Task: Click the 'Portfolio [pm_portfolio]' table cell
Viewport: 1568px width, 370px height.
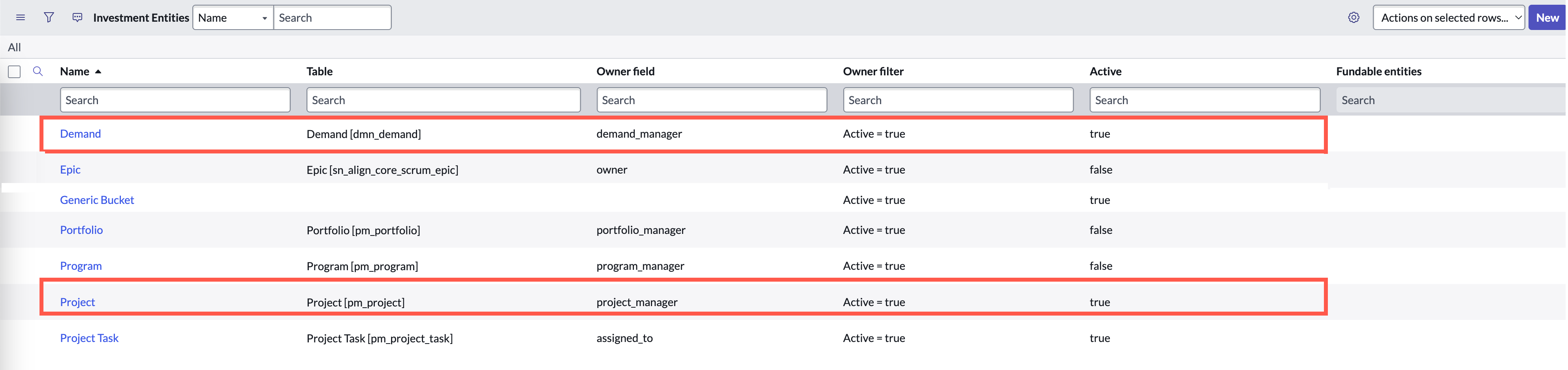Action: [363, 230]
